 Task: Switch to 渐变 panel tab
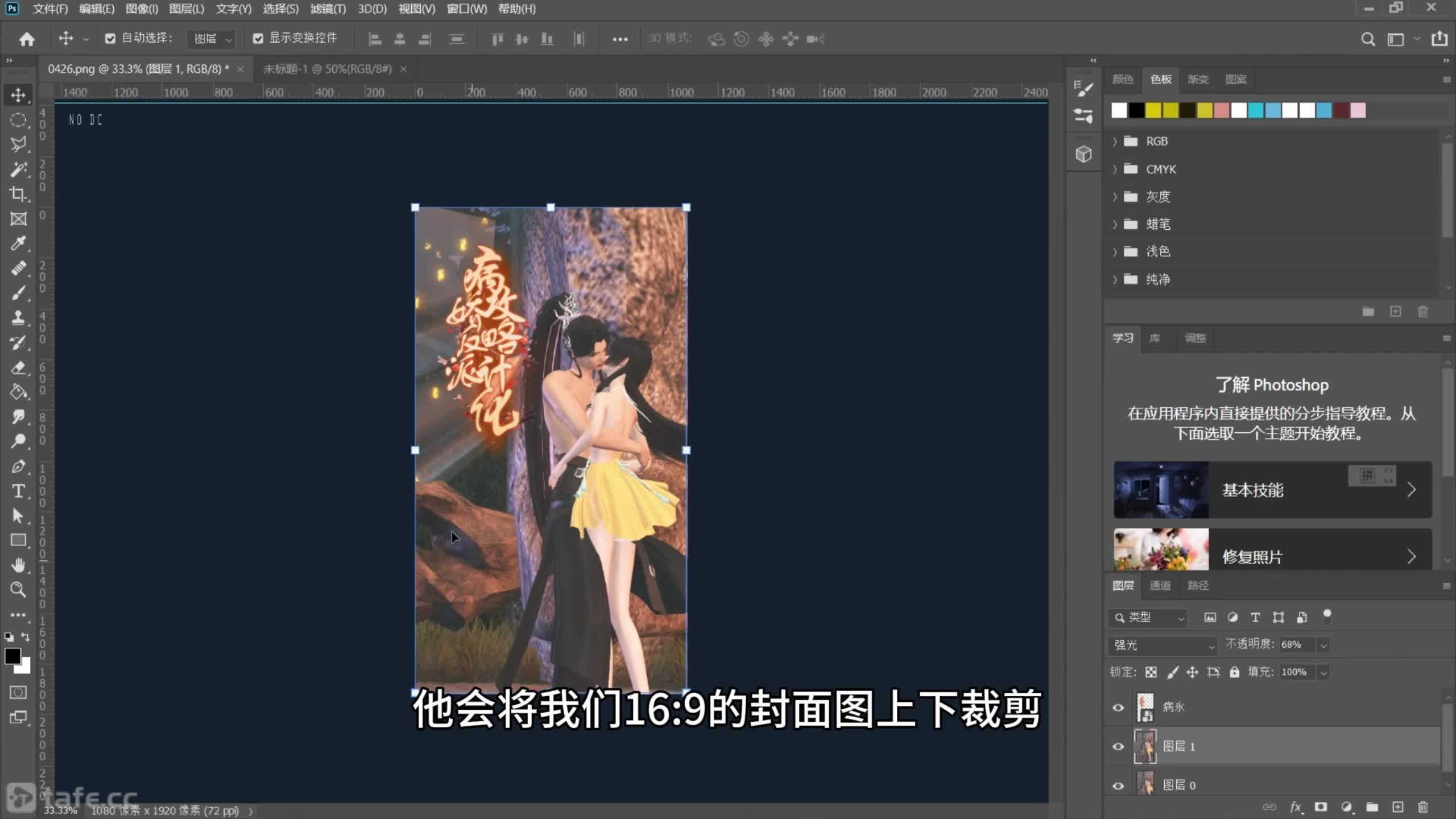pos(1198,79)
